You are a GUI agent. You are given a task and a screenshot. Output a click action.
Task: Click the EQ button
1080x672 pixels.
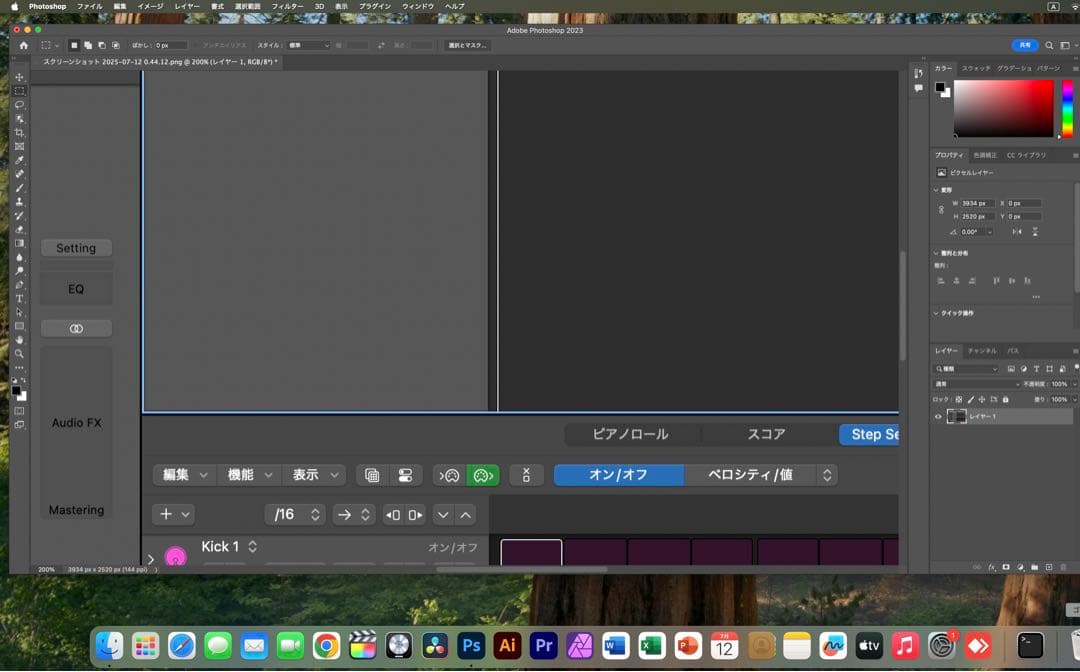[x=76, y=288]
